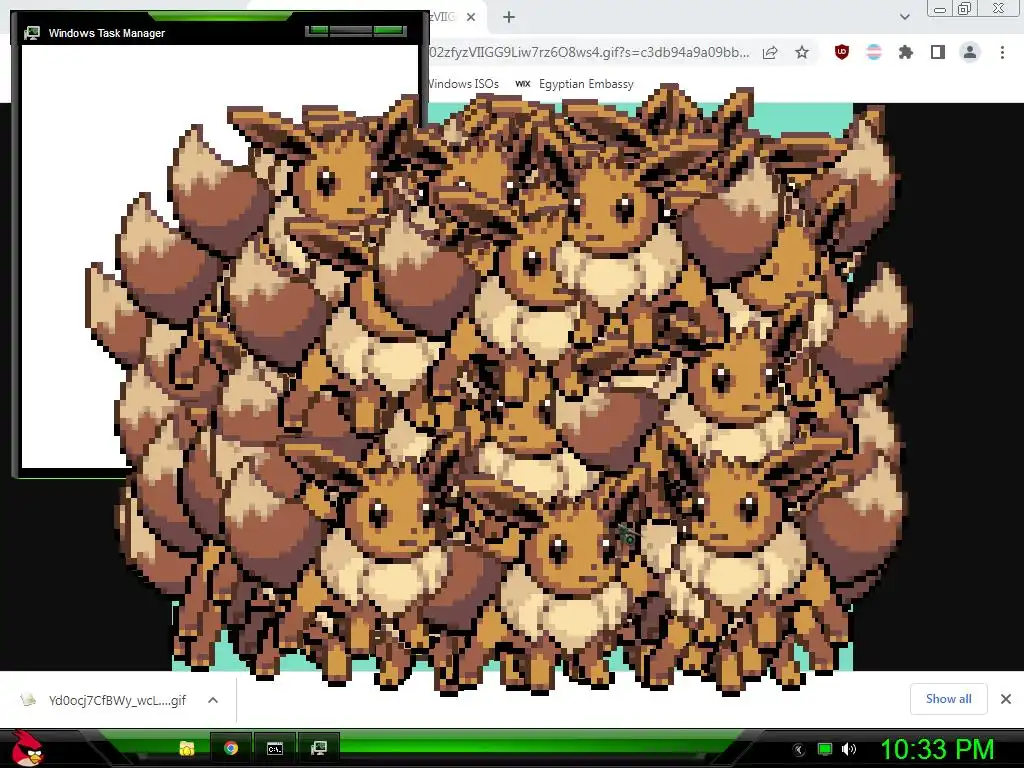Open the Chrome profile avatar
The width and height of the screenshot is (1024, 768).
(970, 52)
